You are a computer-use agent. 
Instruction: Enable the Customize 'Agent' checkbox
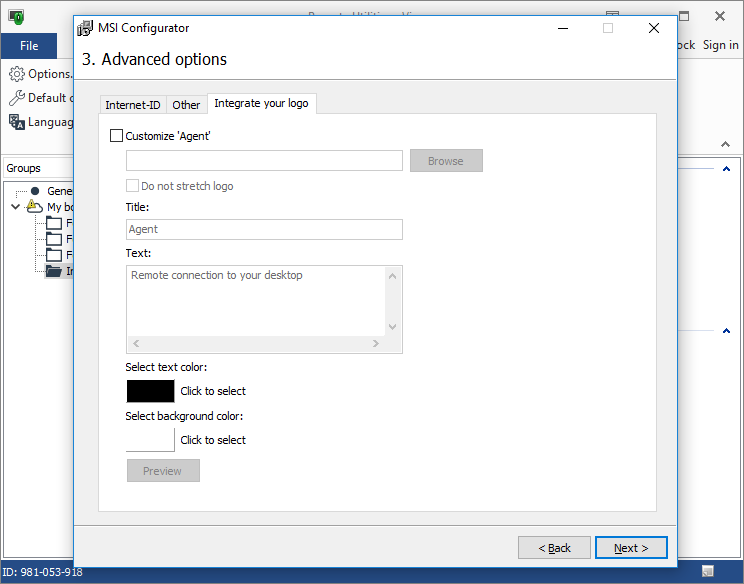pos(116,136)
